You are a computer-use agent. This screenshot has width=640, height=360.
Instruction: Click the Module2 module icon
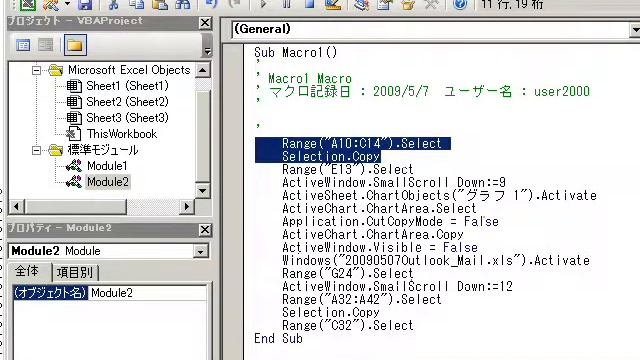point(74,182)
